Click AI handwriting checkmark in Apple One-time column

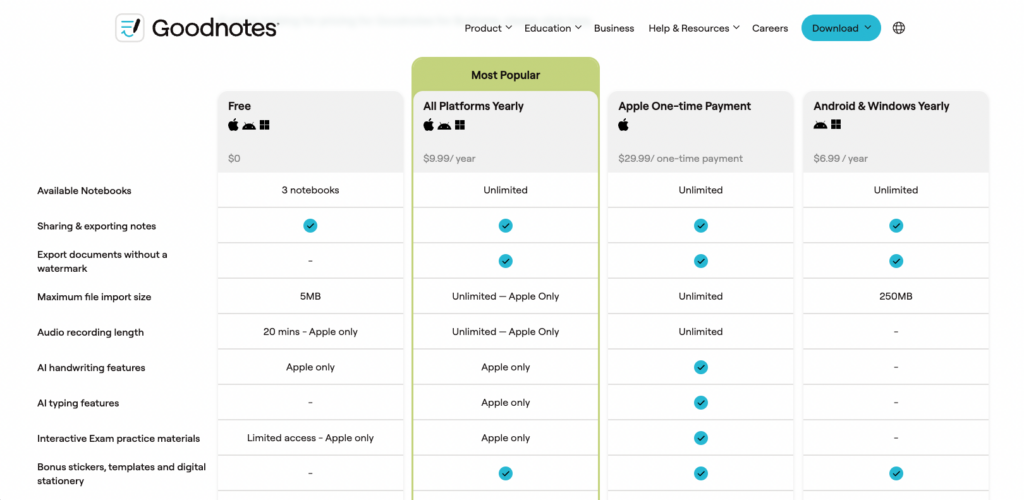pyautogui.click(x=701, y=367)
